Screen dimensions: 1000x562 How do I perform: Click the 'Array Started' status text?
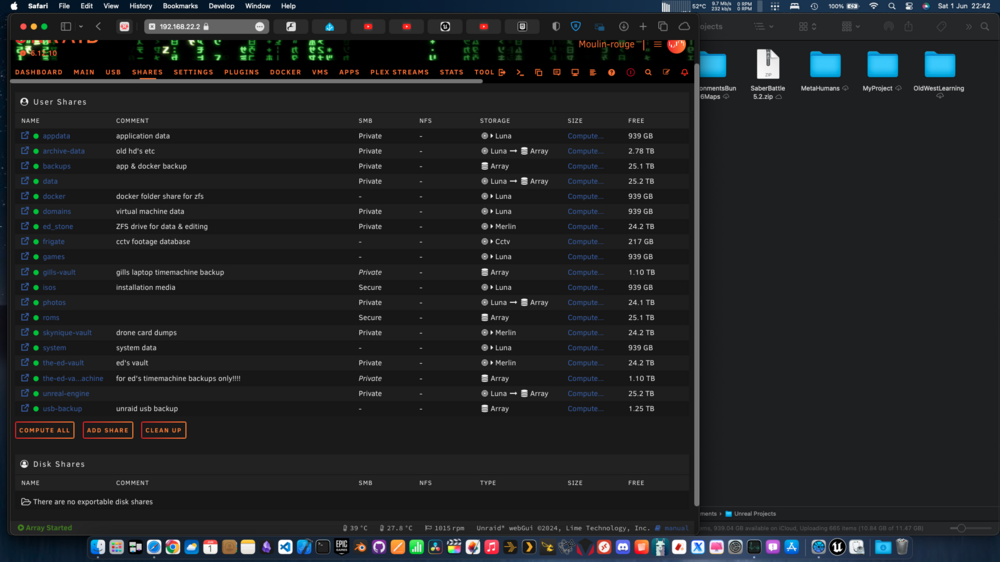click(x=45, y=528)
